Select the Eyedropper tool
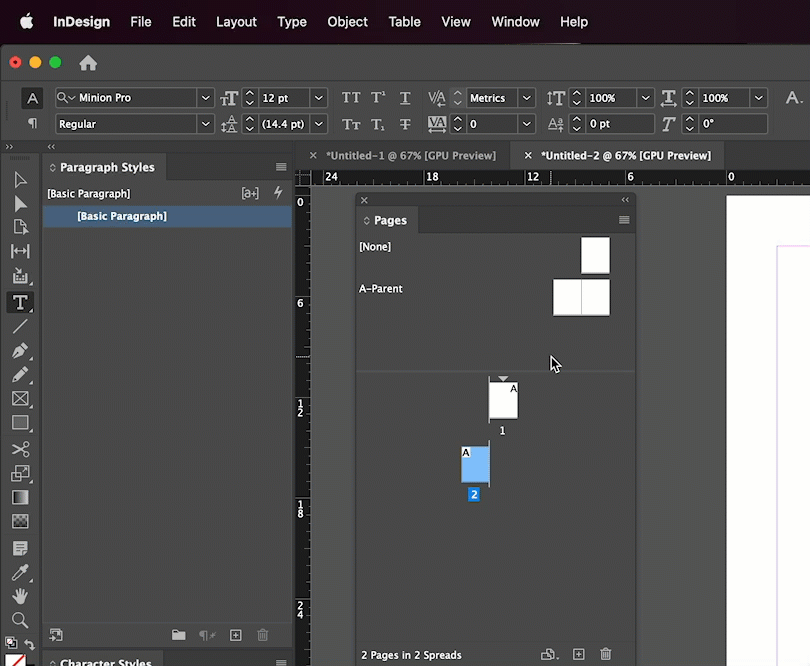The image size is (810, 666). 20,572
